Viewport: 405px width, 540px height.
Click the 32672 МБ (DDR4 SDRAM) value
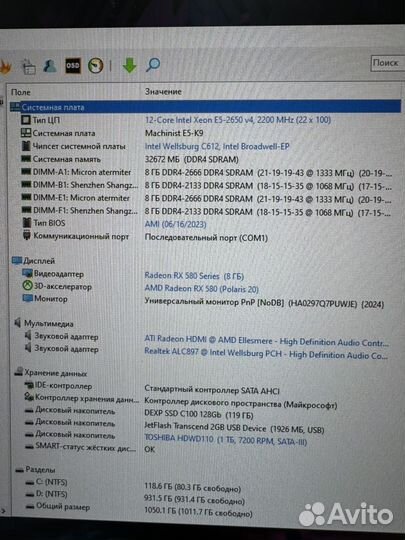[x=191, y=159]
